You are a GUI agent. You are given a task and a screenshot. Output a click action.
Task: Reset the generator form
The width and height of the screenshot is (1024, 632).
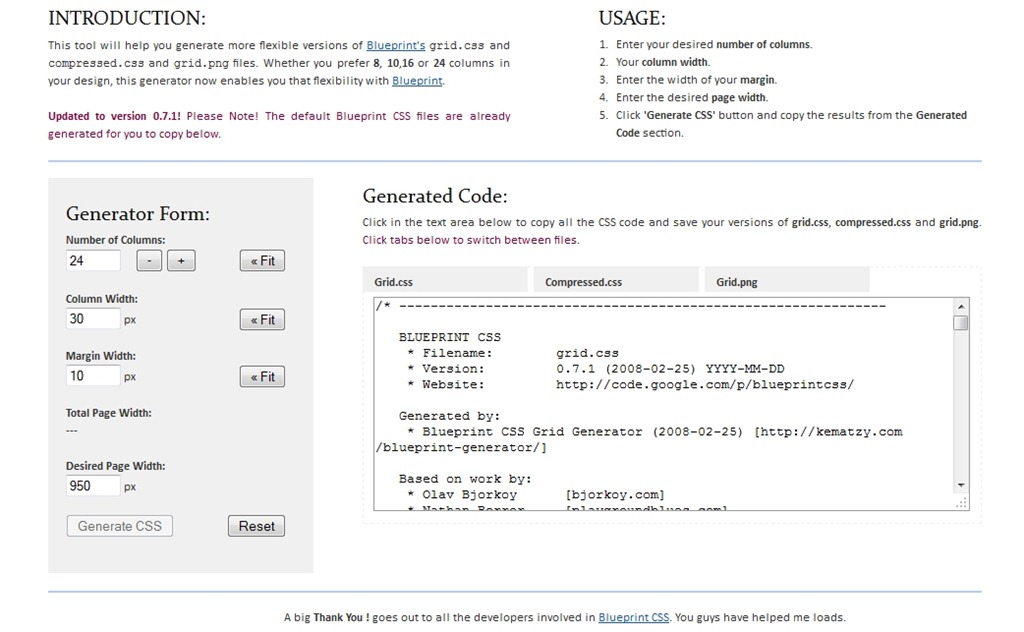tap(256, 526)
